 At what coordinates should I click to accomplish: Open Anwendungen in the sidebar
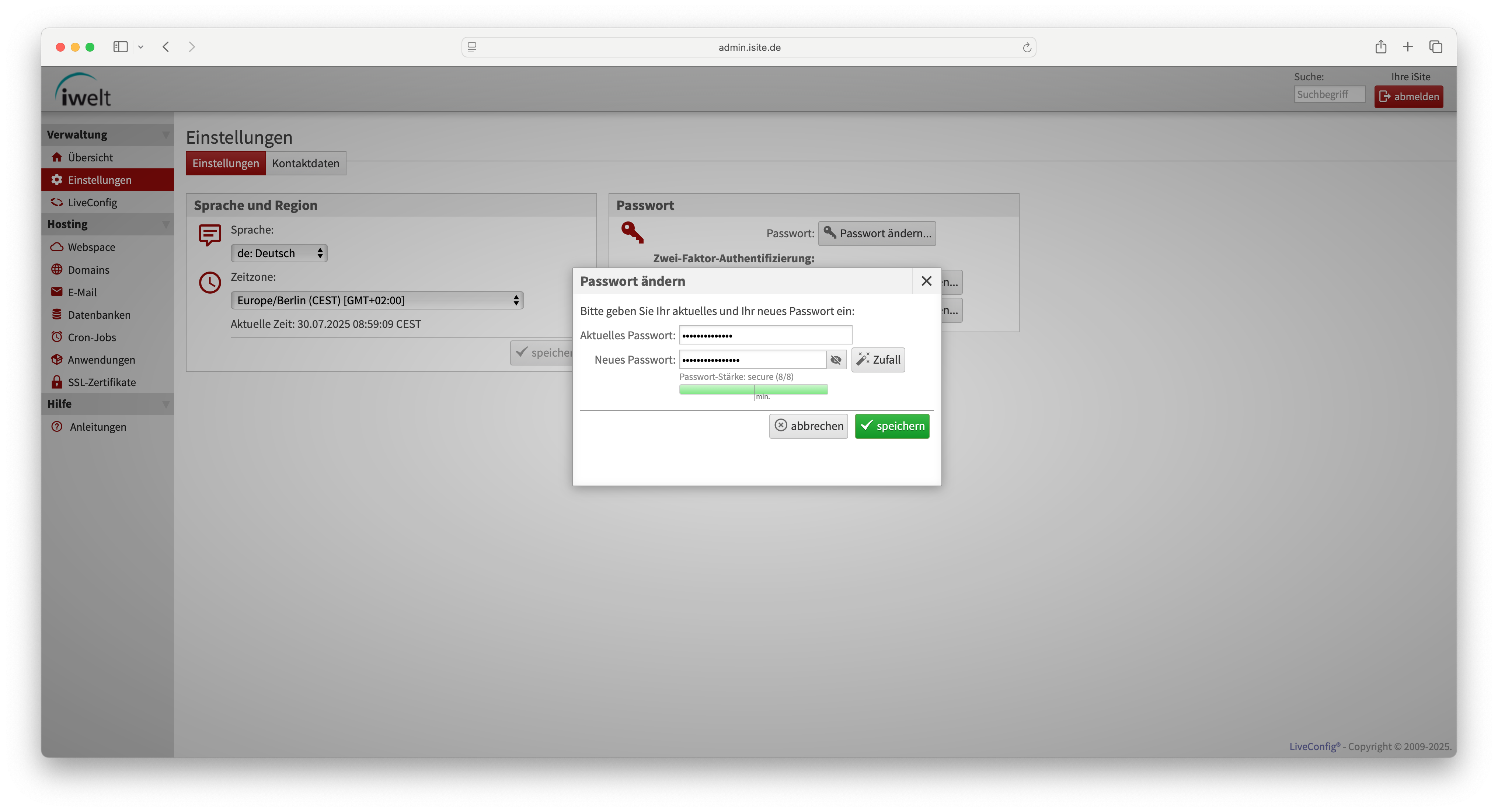pos(108,359)
